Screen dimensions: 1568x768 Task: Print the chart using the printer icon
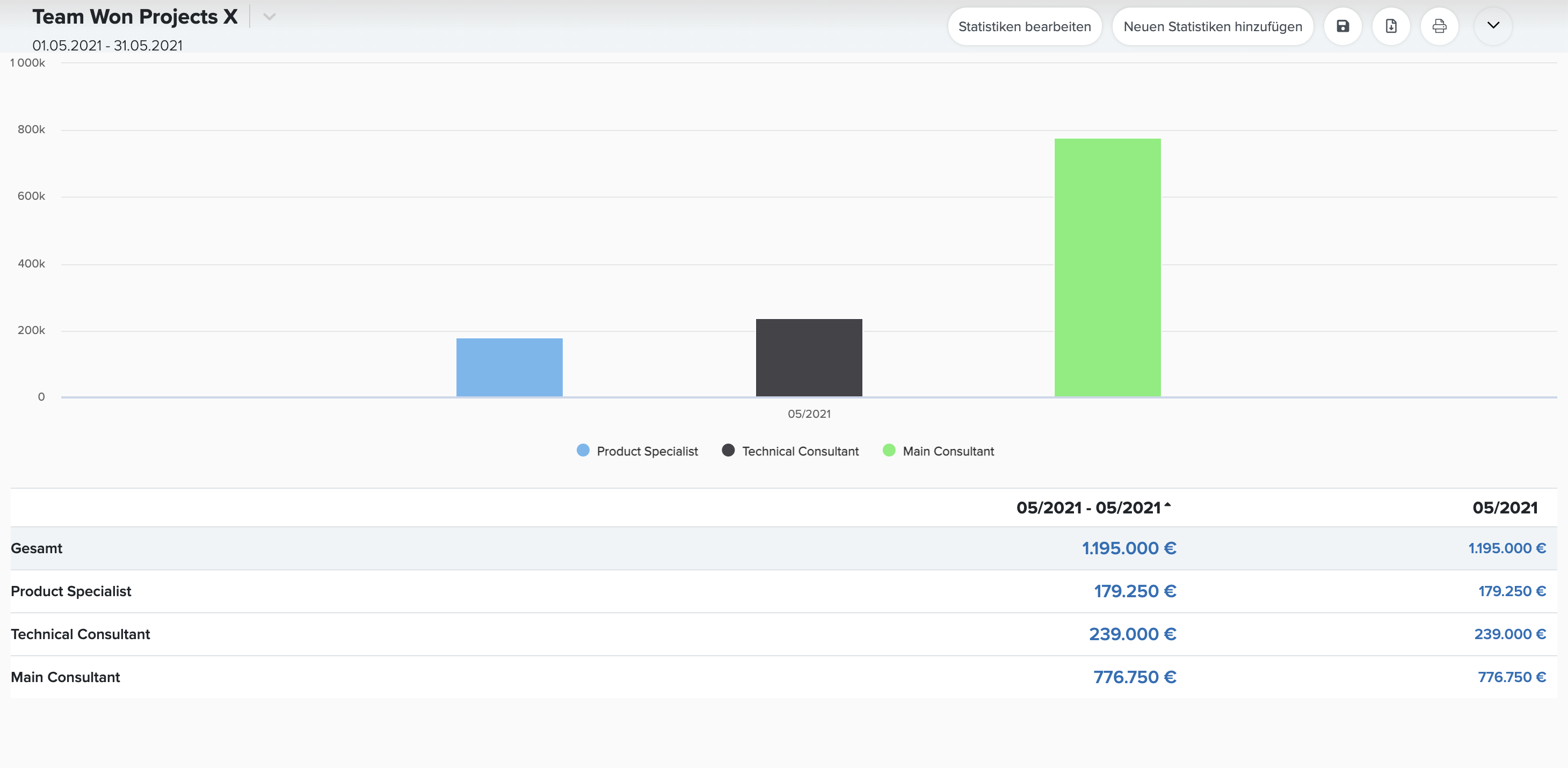click(1439, 26)
